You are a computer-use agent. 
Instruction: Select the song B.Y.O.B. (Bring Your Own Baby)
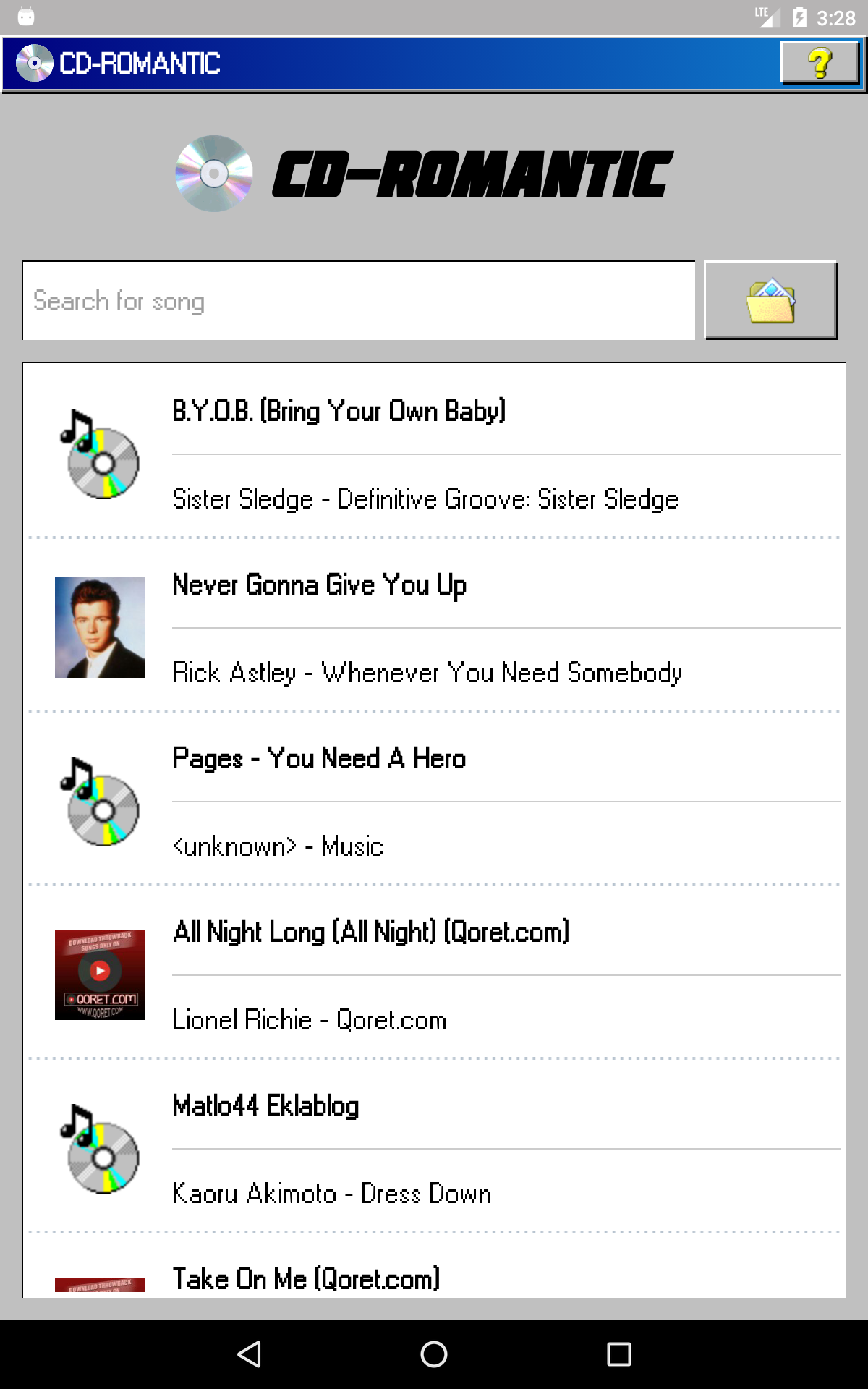[x=339, y=411]
